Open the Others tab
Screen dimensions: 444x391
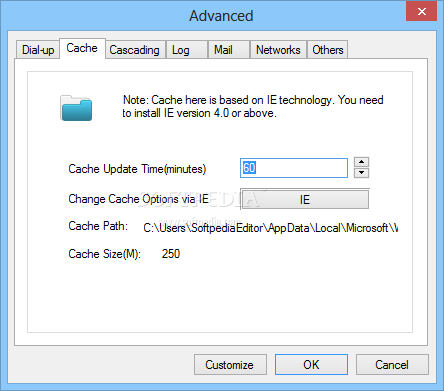click(x=327, y=50)
